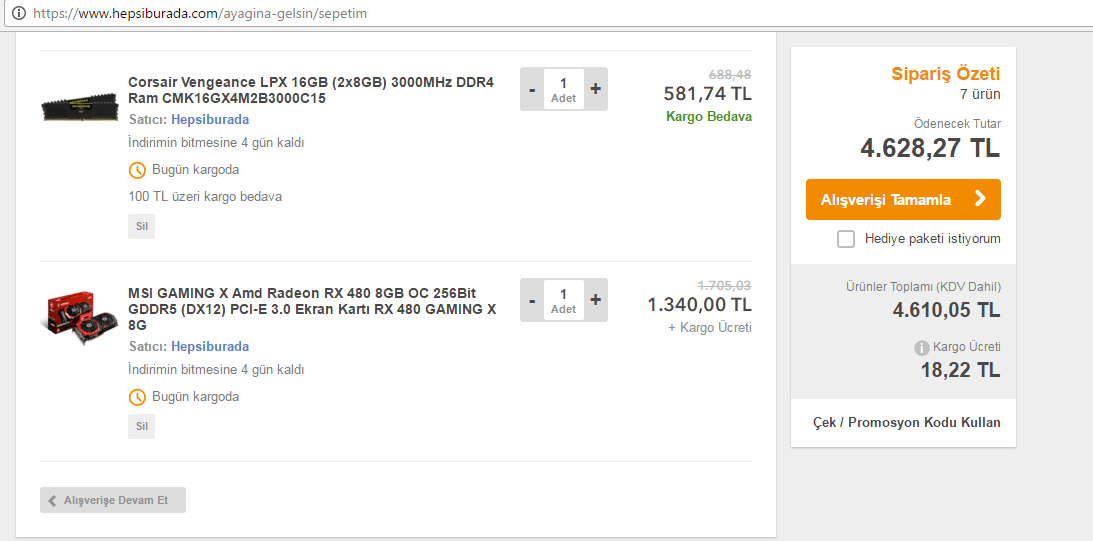Open Corsair Vengeance LPX 16GB product title

[x=311, y=90]
